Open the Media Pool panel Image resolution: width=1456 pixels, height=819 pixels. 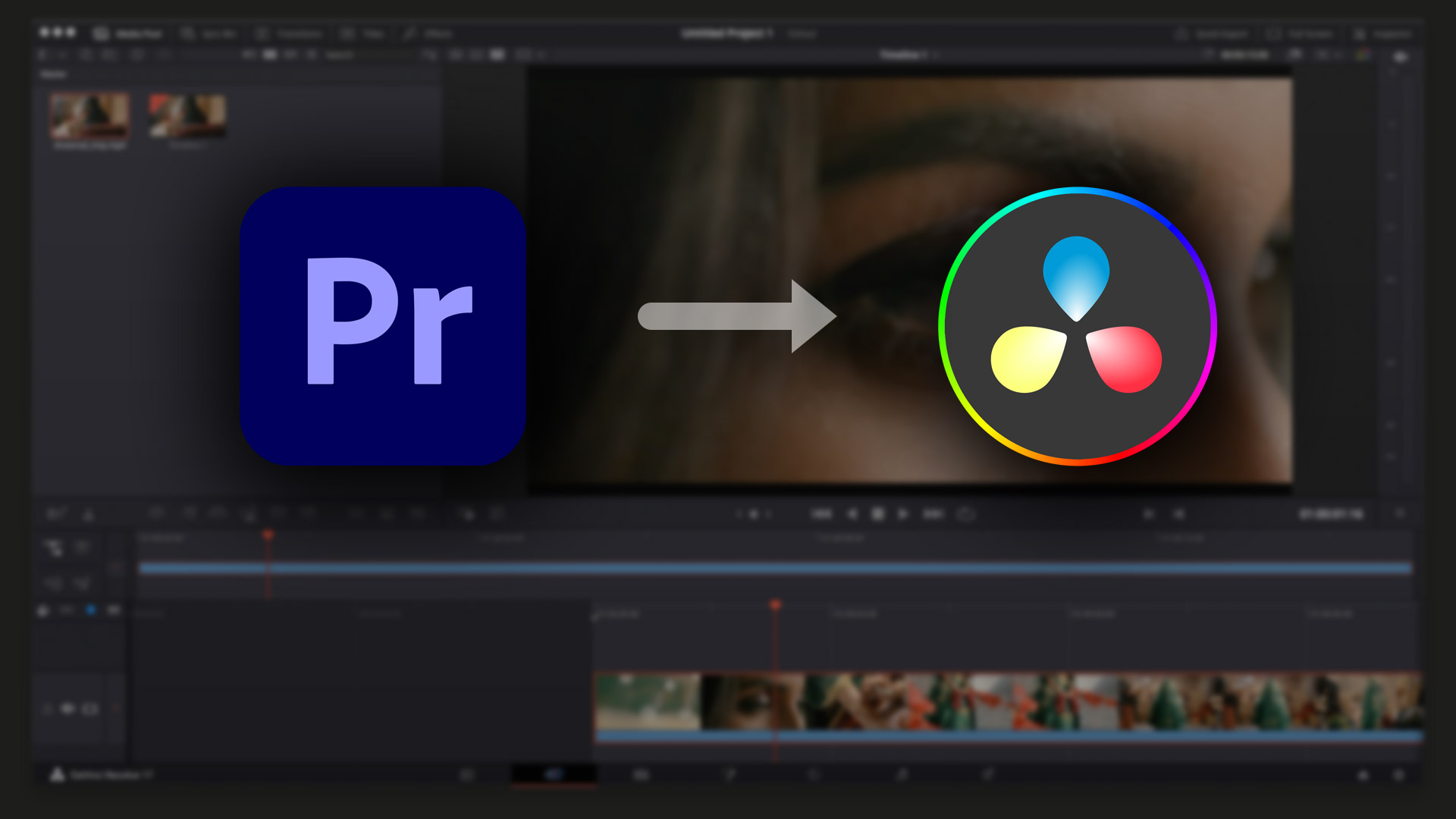tap(128, 33)
